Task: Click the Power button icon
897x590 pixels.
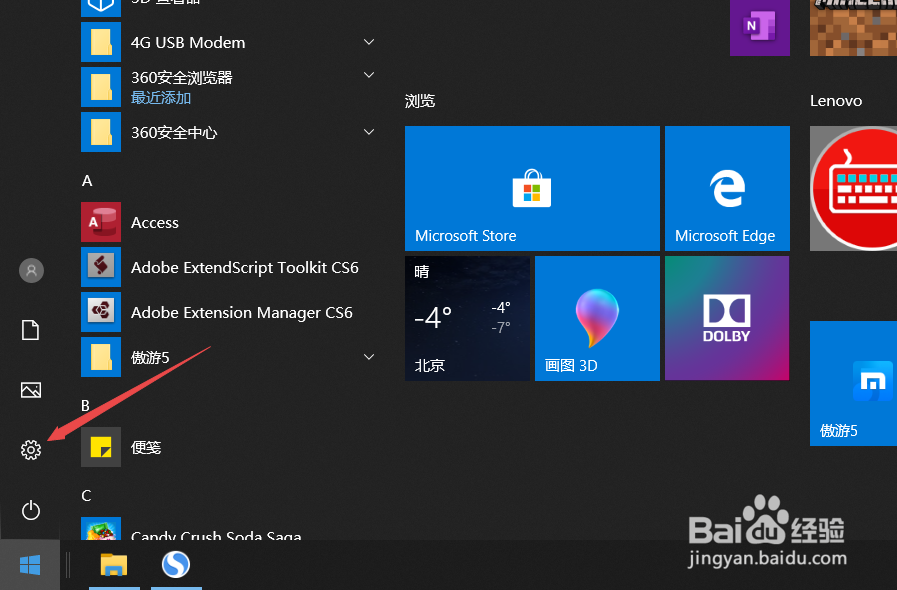Action: pos(31,510)
